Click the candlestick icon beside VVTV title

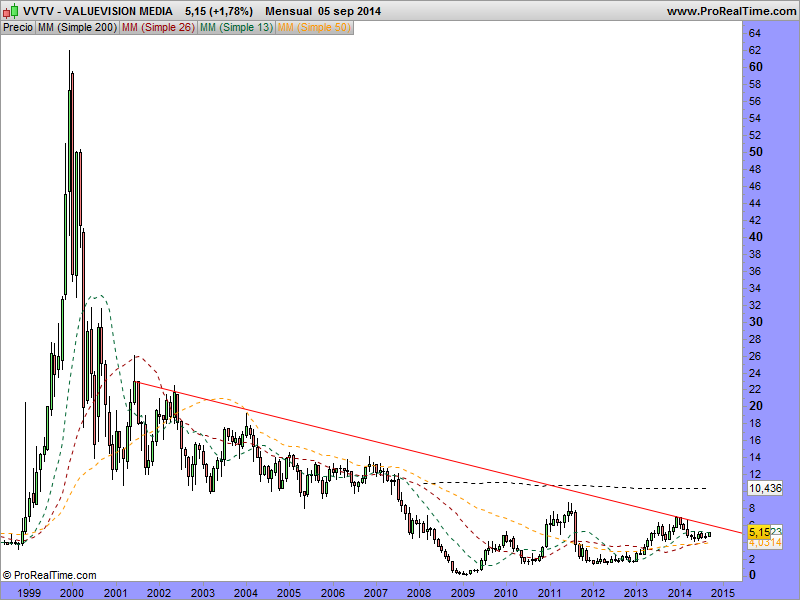(11, 10)
